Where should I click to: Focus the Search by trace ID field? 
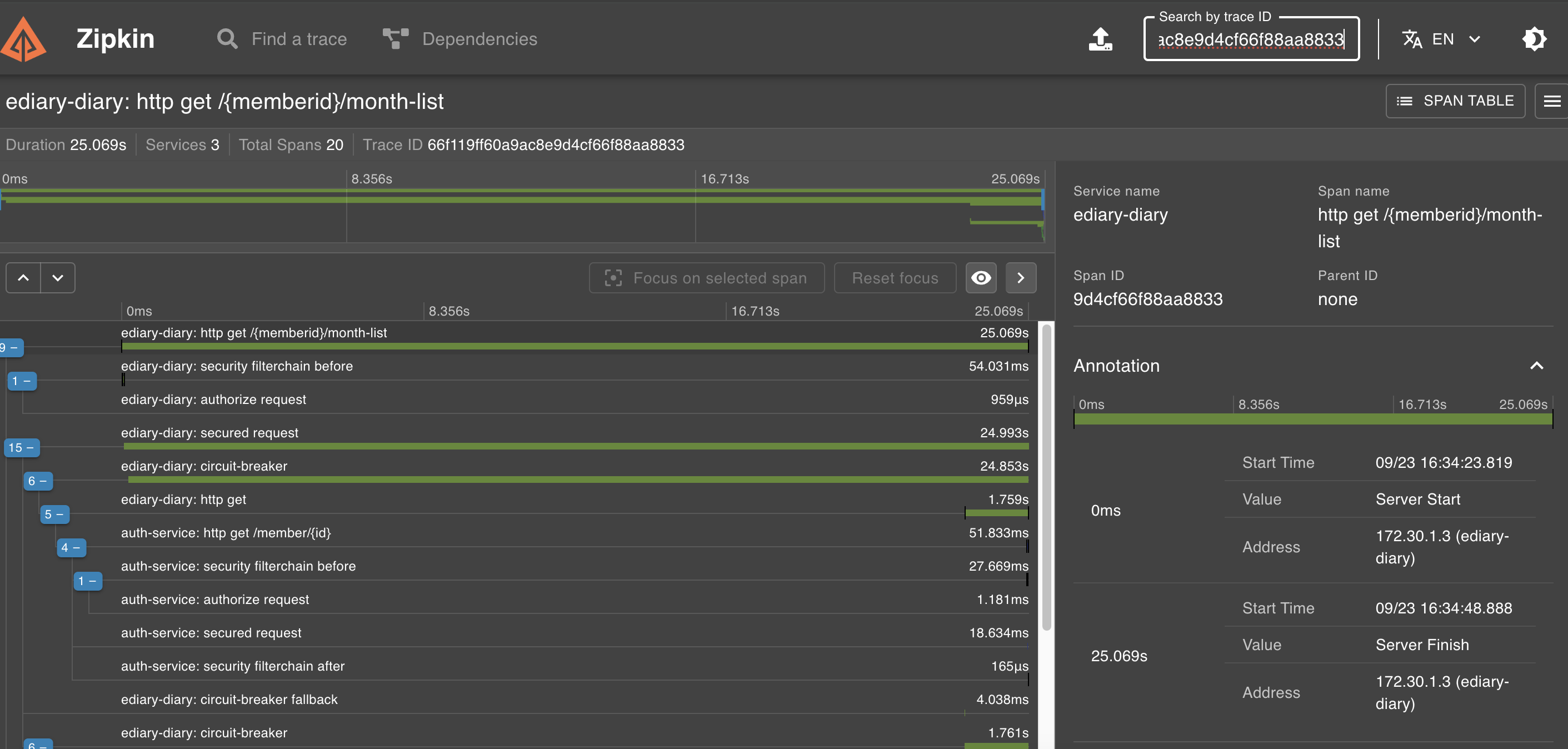pos(1251,39)
